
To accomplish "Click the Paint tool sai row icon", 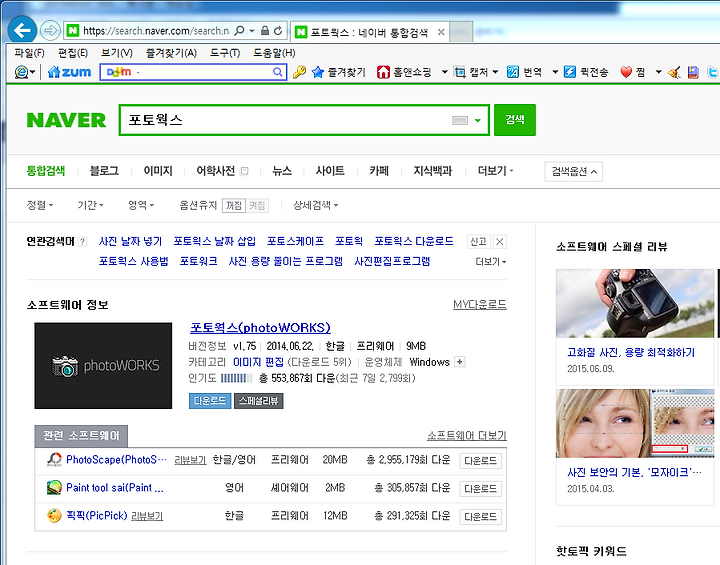I will click(x=54, y=487).
